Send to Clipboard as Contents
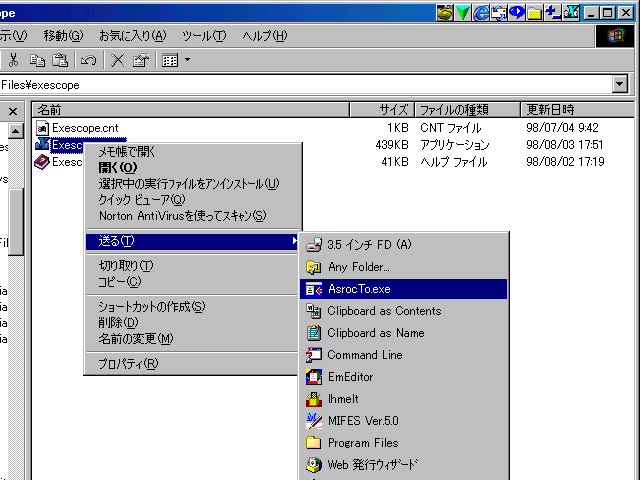This screenshot has height=480, width=640. point(404,311)
